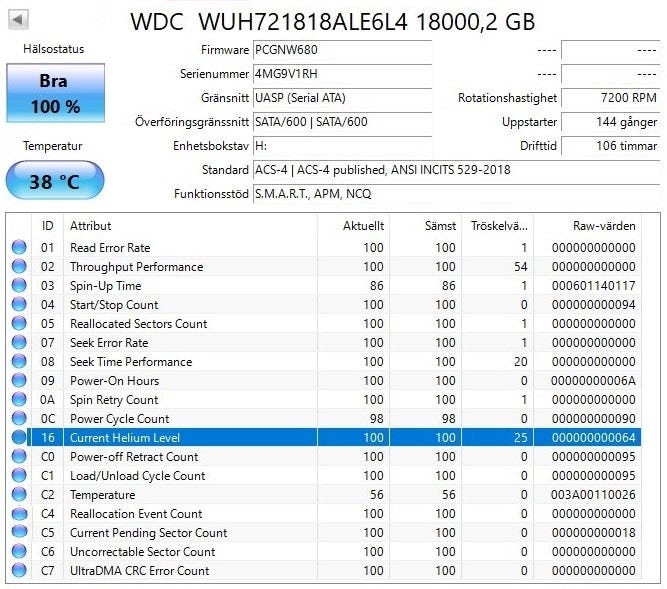Select the UltraDMA CRC Error Count text
Screen dimensions: 667x589
click(x=140, y=571)
